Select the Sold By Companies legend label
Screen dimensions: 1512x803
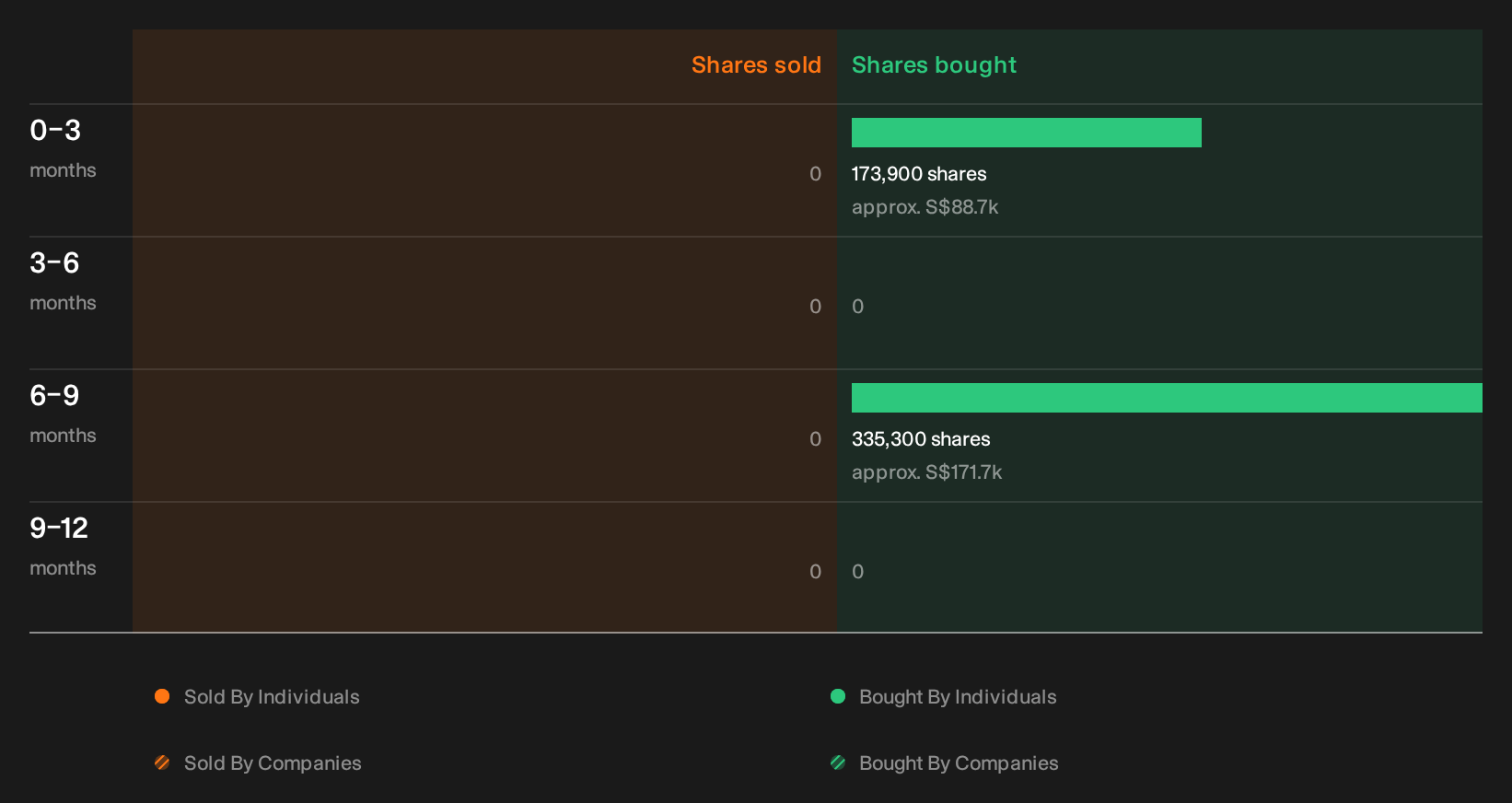coord(273,763)
